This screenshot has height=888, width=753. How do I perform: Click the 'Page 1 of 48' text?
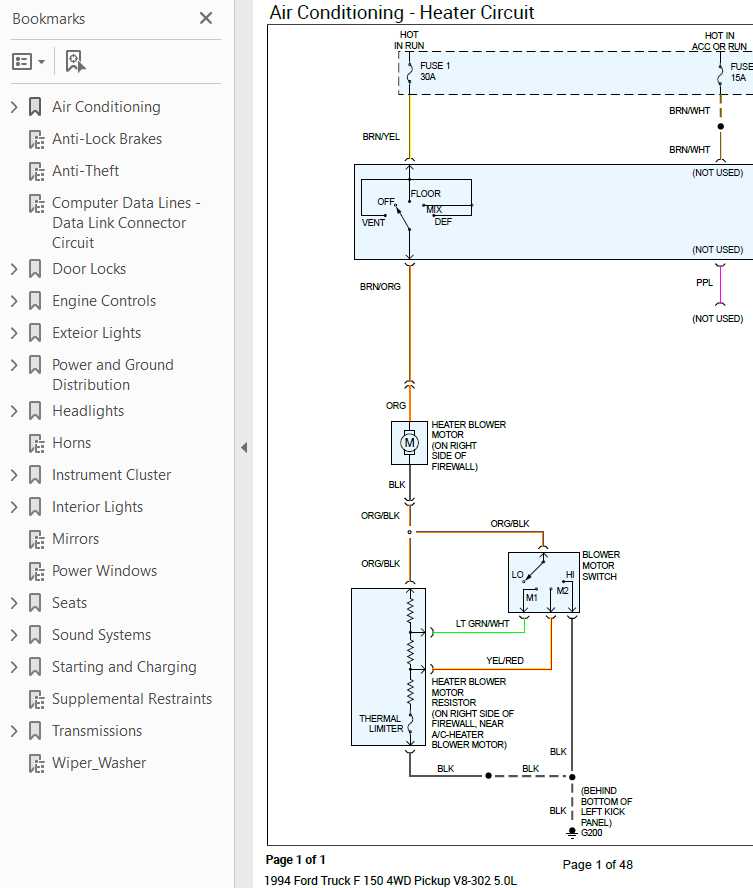597,864
